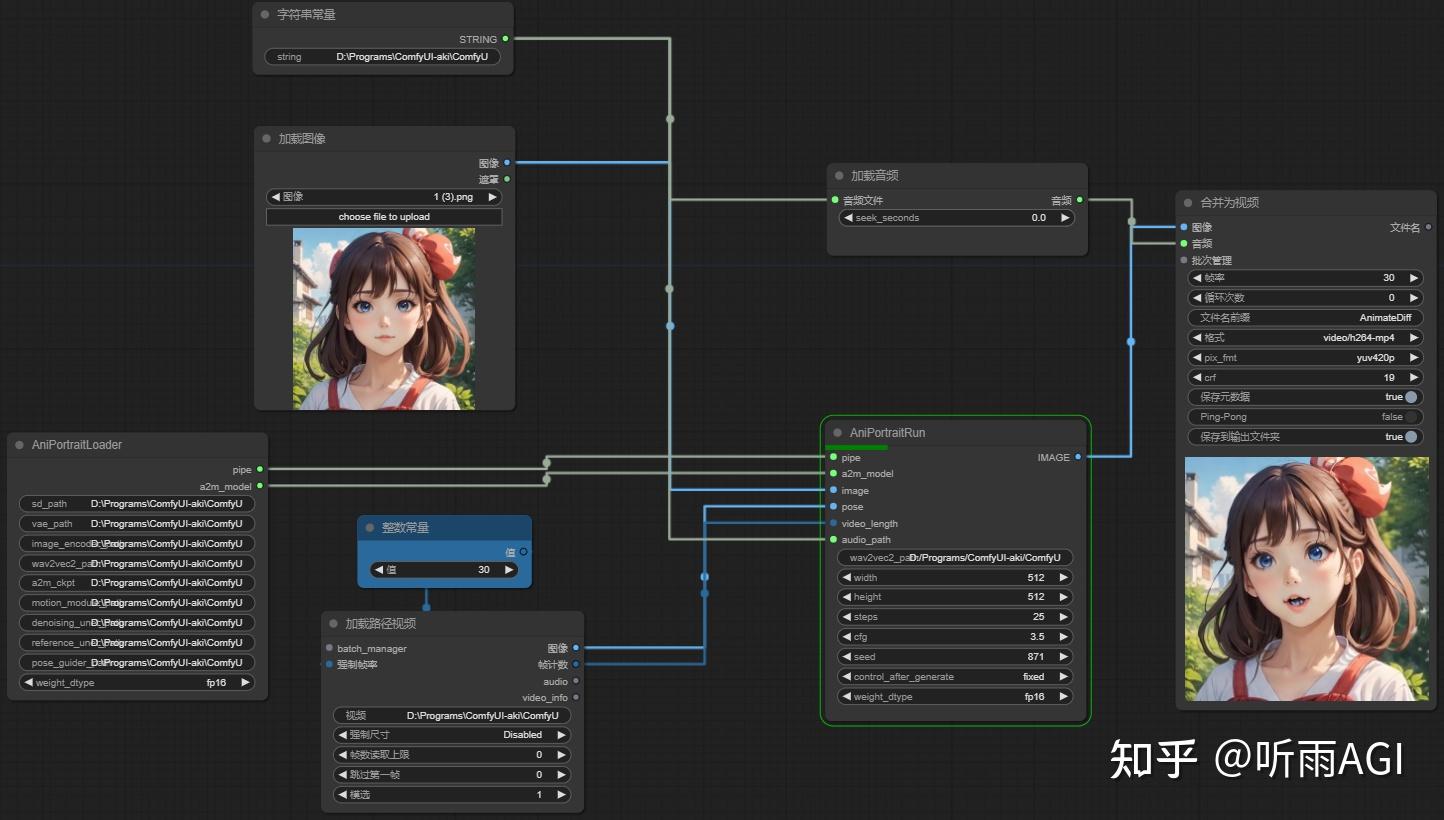Disable 保存到输出文件夹 in 合并为视频
1444x820 pixels.
pyautogui.click(x=1409, y=436)
